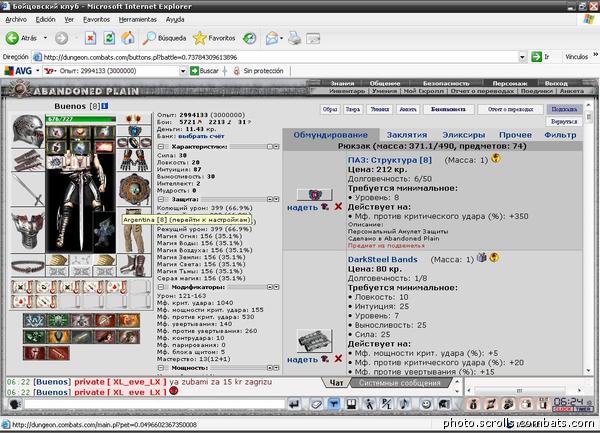600x433 pixels.
Task: Click the equipped gloves slot
Action: 134,160
